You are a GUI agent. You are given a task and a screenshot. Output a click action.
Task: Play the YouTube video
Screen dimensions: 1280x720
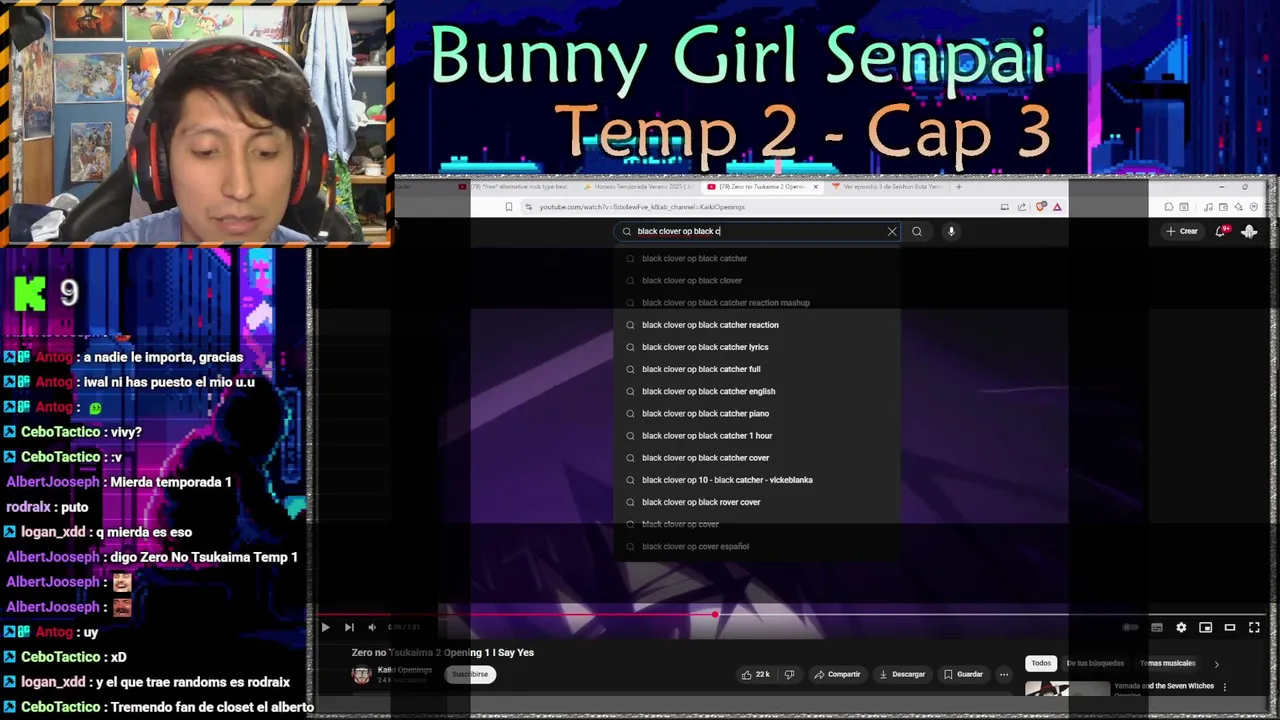click(x=325, y=627)
